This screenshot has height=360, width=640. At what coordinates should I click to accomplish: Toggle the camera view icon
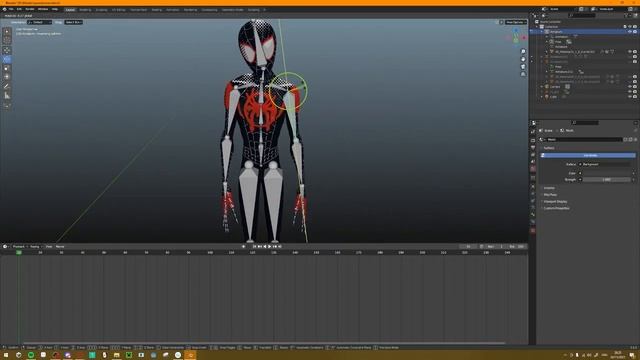[x=523, y=67]
